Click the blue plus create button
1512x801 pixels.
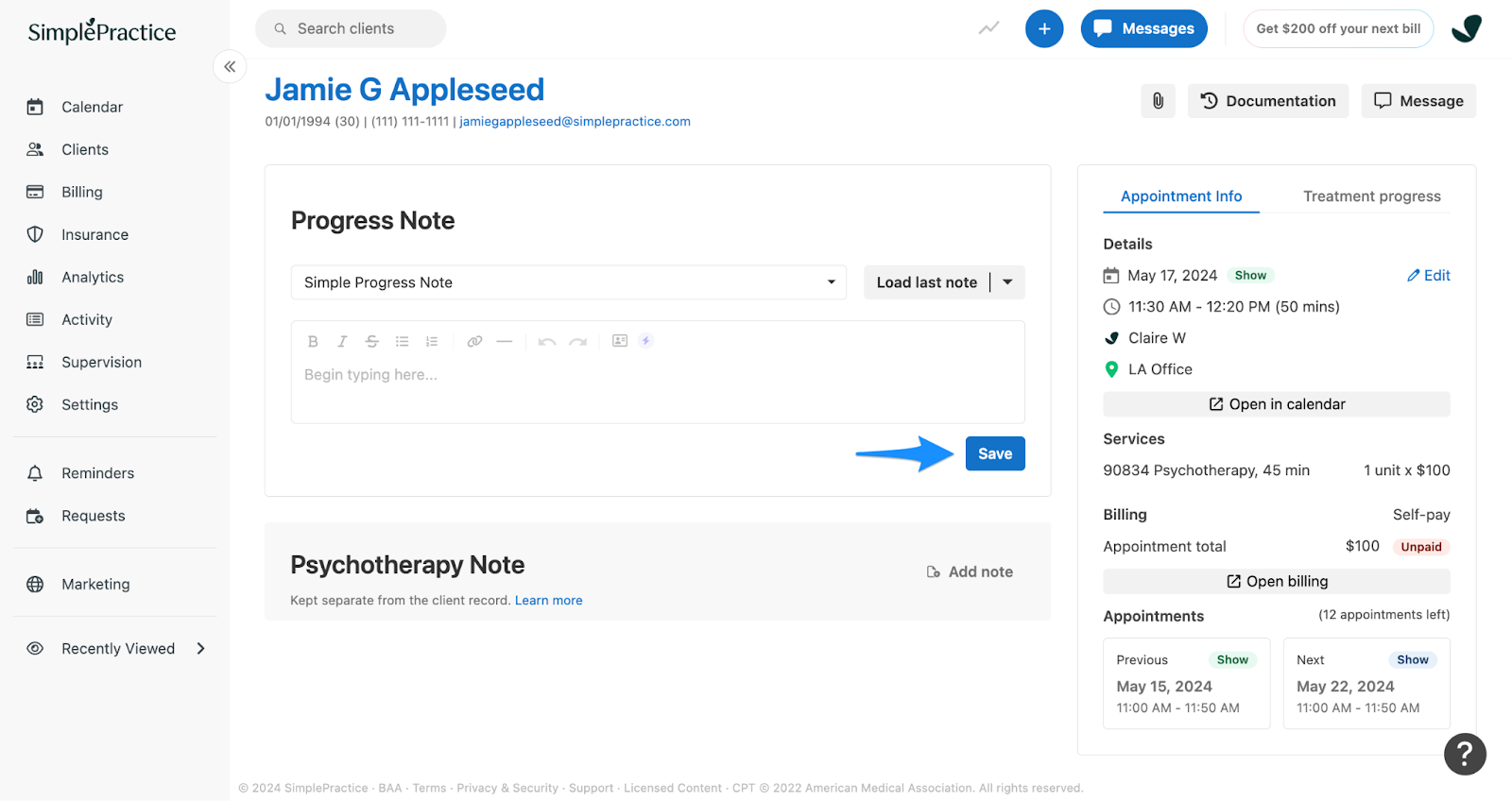[1044, 28]
